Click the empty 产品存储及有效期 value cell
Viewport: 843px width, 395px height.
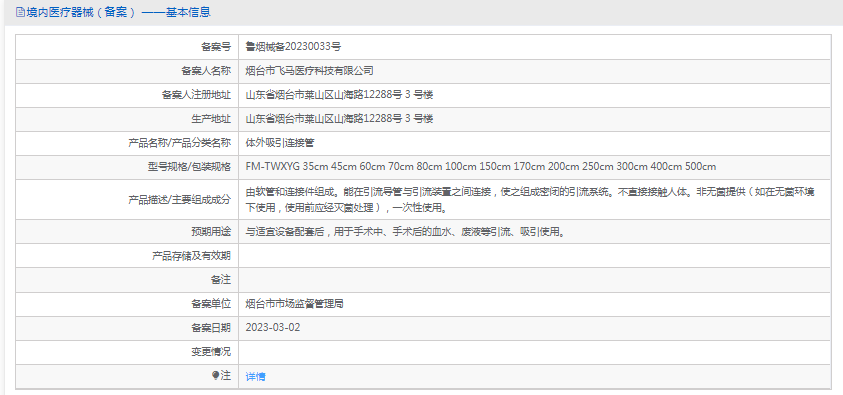pyautogui.click(x=535, y=256)
